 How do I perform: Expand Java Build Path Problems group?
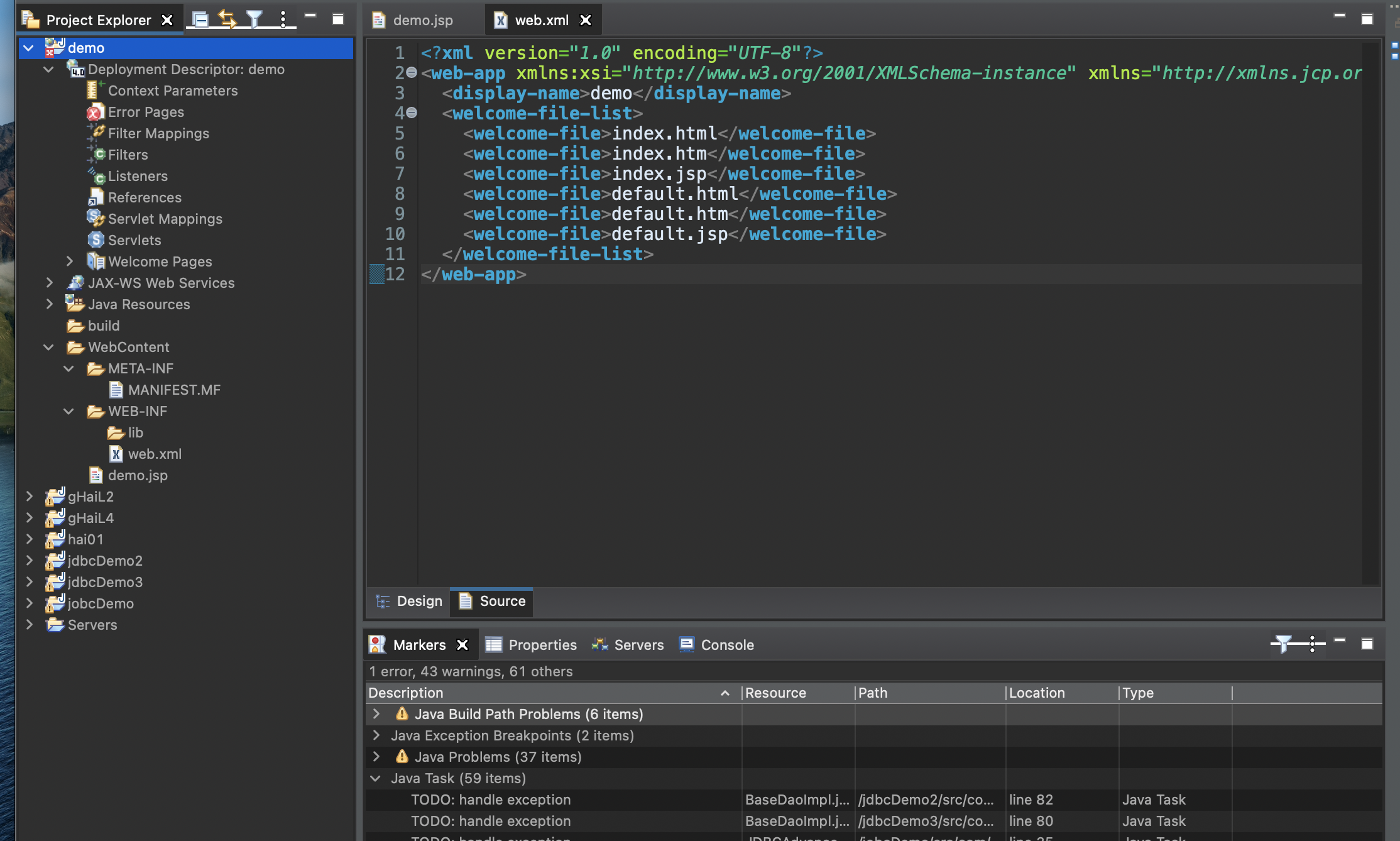point(376,714)
